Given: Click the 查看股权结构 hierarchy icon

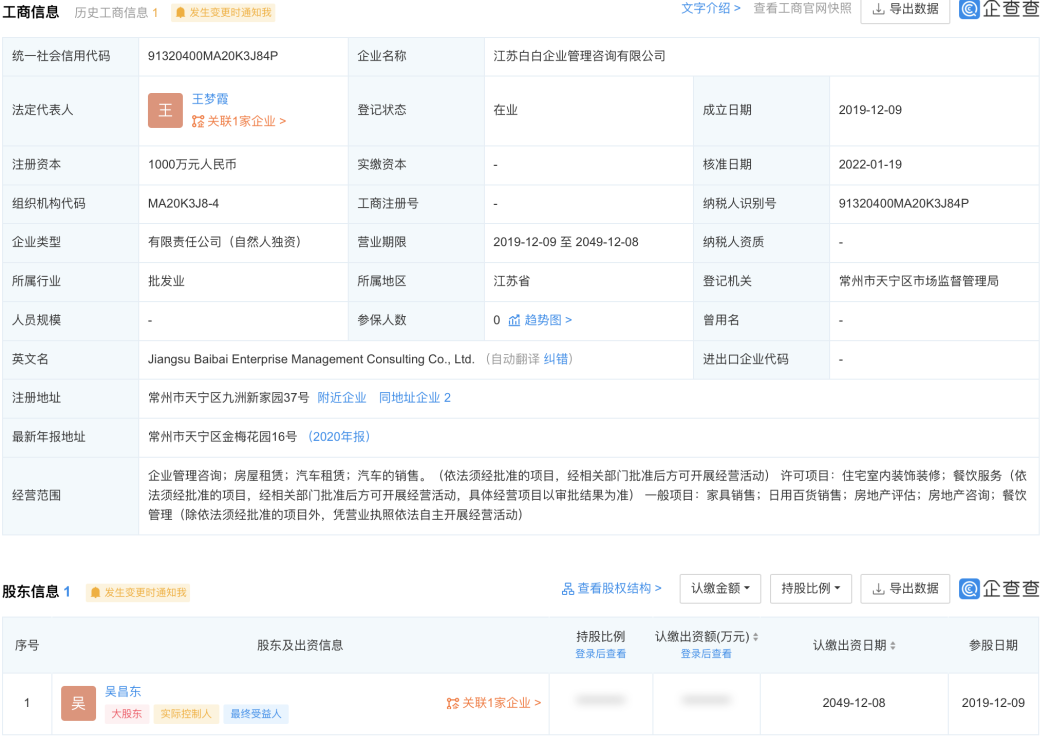Looking at the screenshot, I should pos(568,589).
